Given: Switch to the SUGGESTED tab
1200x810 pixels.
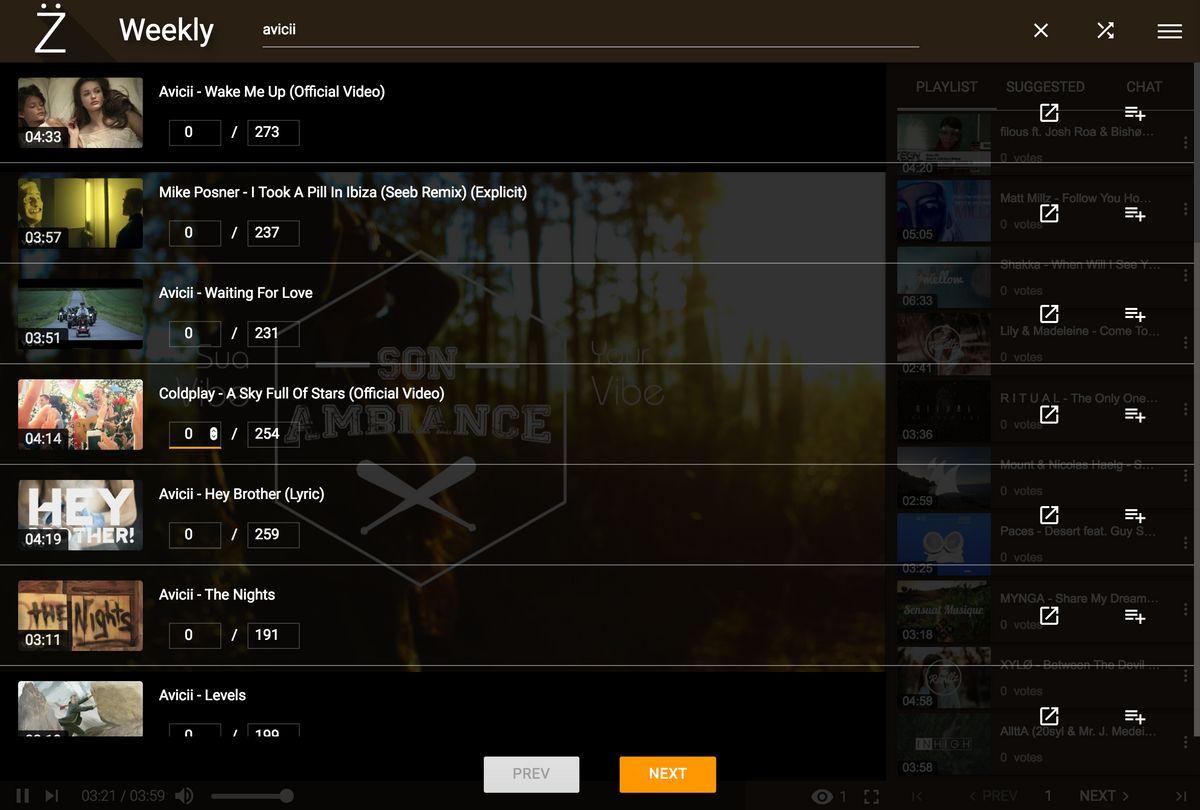Looking at the screenshot, I should tap(1045, 87).
